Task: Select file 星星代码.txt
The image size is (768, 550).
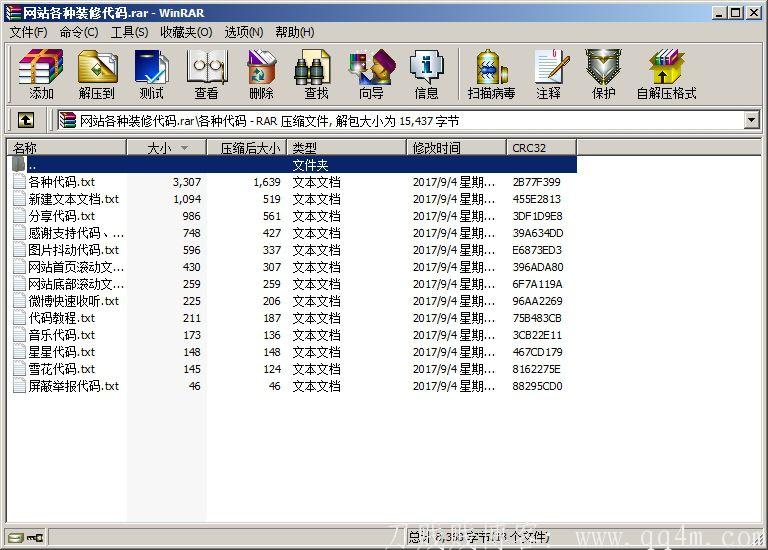Action: point(62,352)
